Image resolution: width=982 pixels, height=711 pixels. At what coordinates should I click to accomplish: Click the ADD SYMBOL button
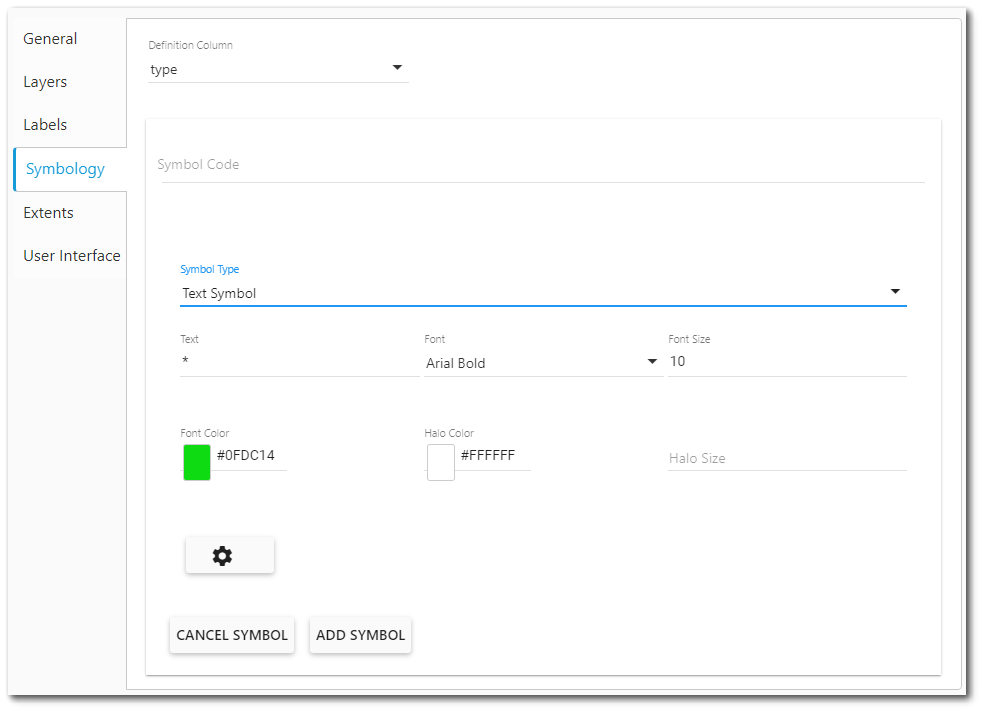point(360,634)
